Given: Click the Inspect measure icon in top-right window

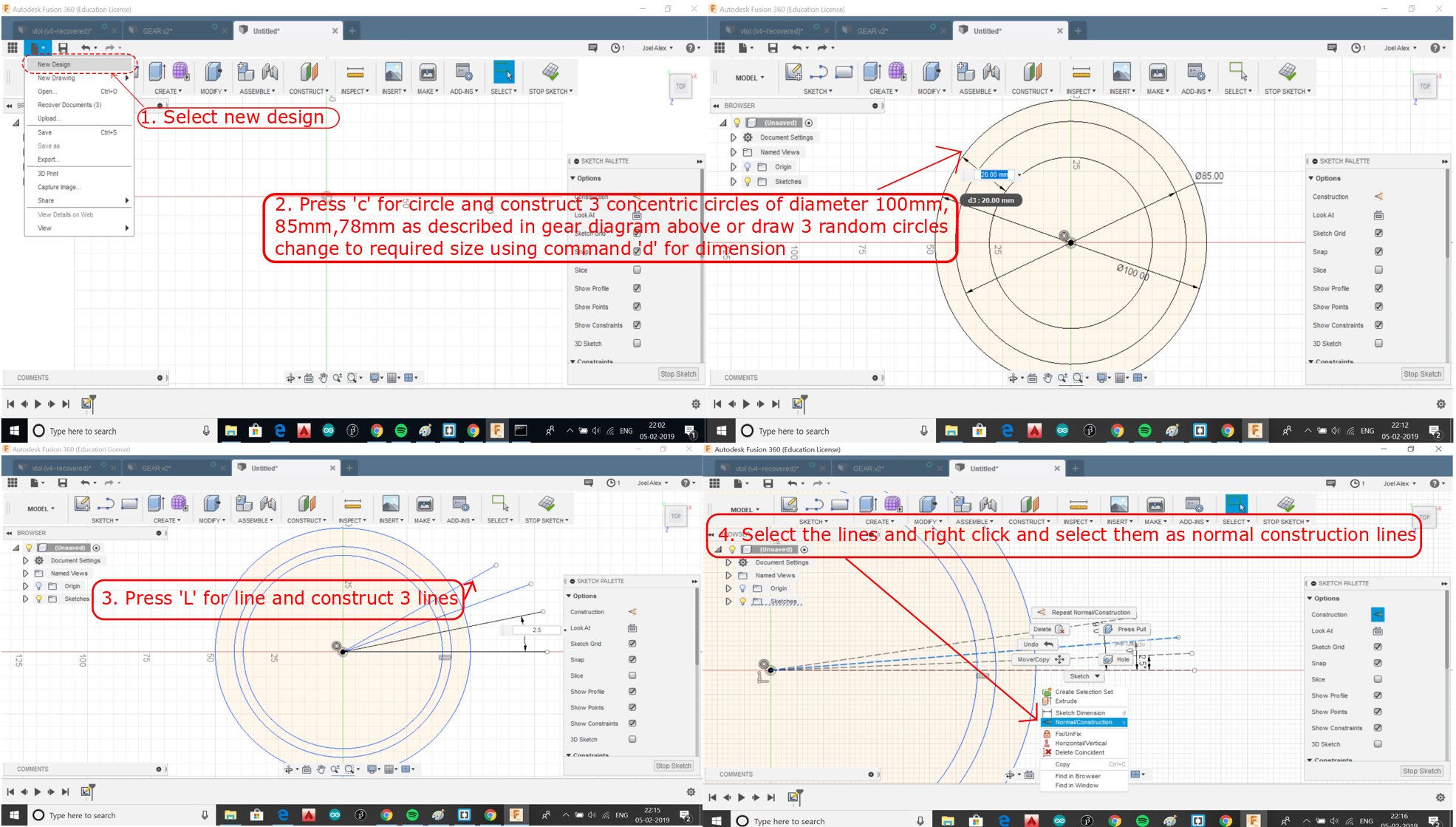Looking at the screenshot, I should point(1081,72).
